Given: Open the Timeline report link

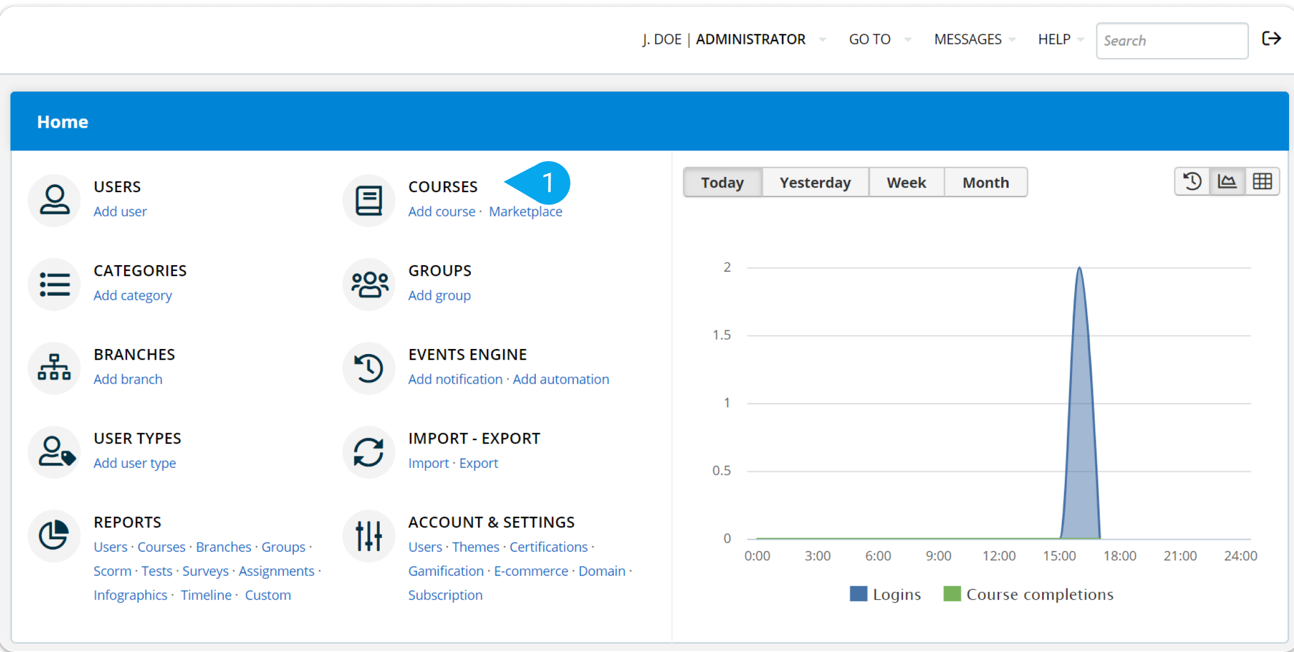Looking at the screenshot, I should pyautogui.click(x=206, y=595).
